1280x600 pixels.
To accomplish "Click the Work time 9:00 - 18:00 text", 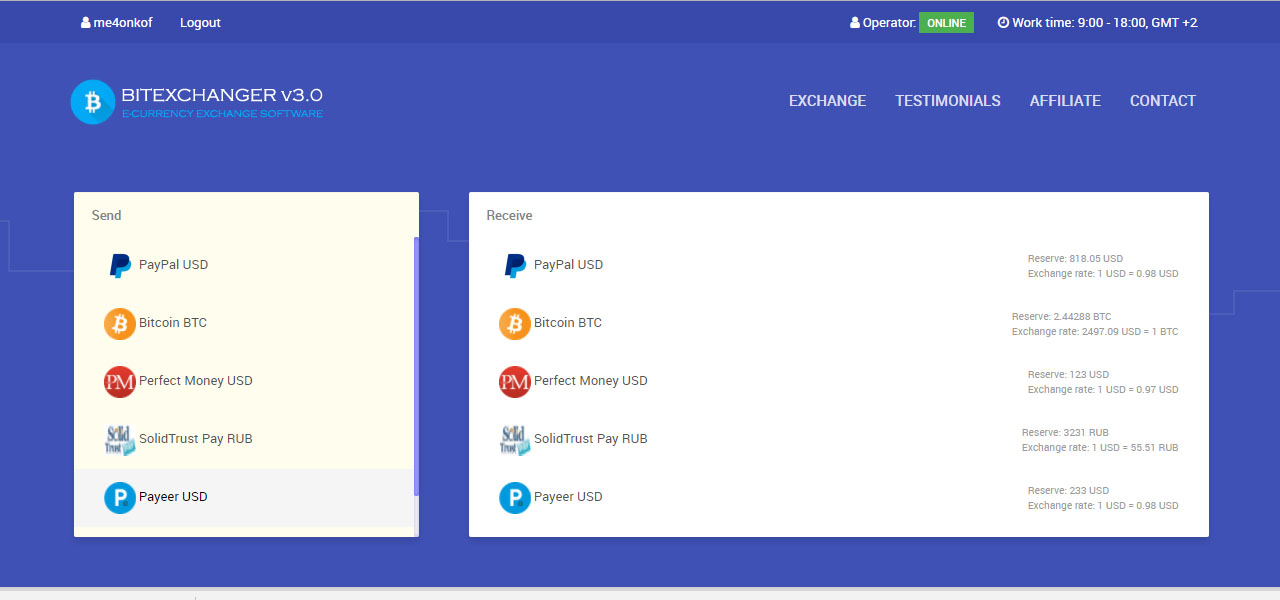I will point(1105,22).
